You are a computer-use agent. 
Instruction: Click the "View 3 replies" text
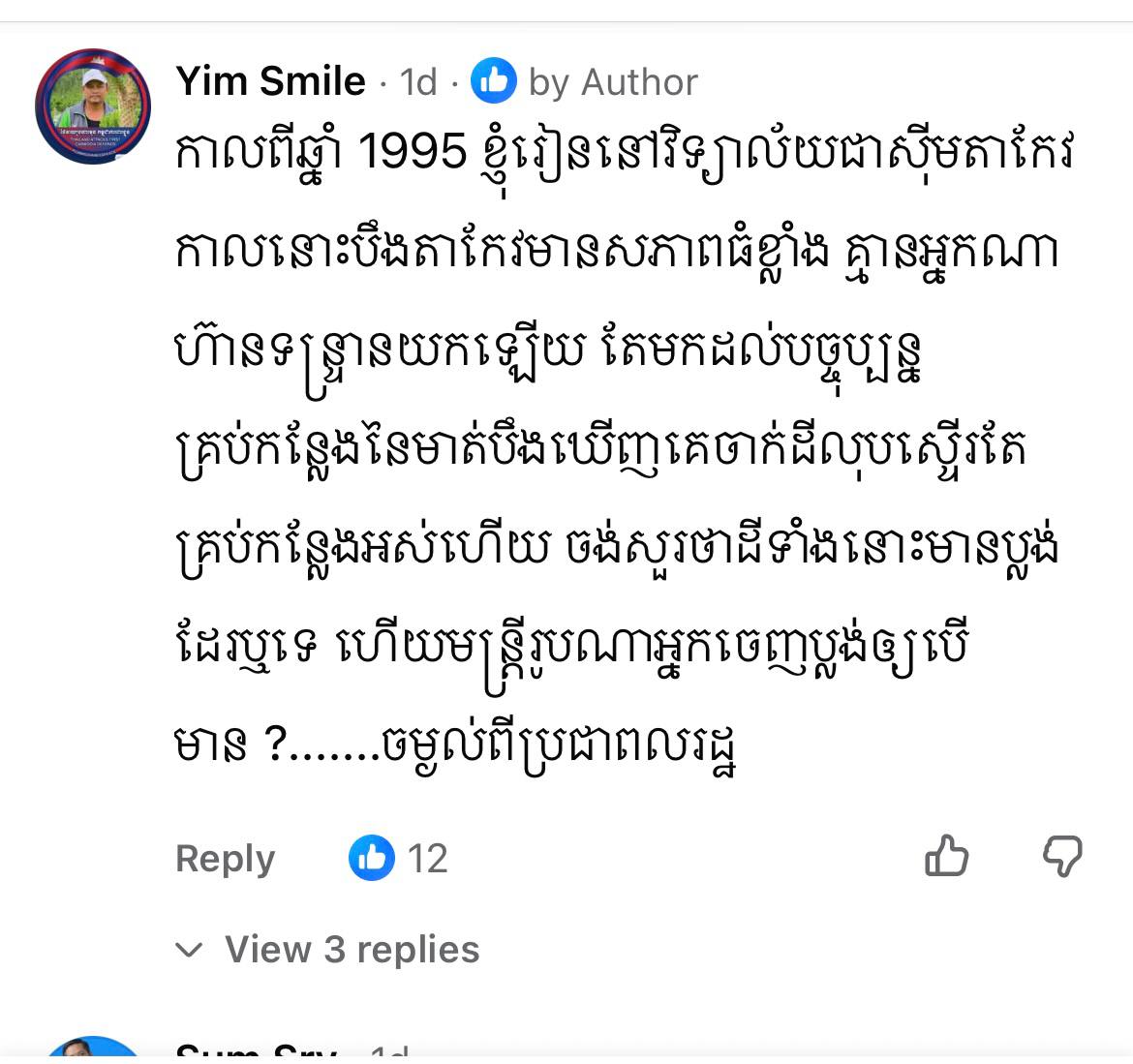(x=352, y=949)
